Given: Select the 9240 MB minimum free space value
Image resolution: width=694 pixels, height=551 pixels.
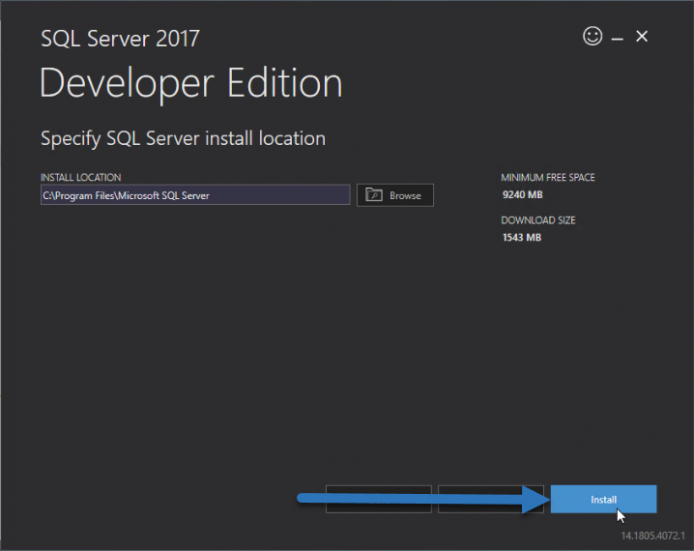Looking at the screenshot, I should (522, 195).
